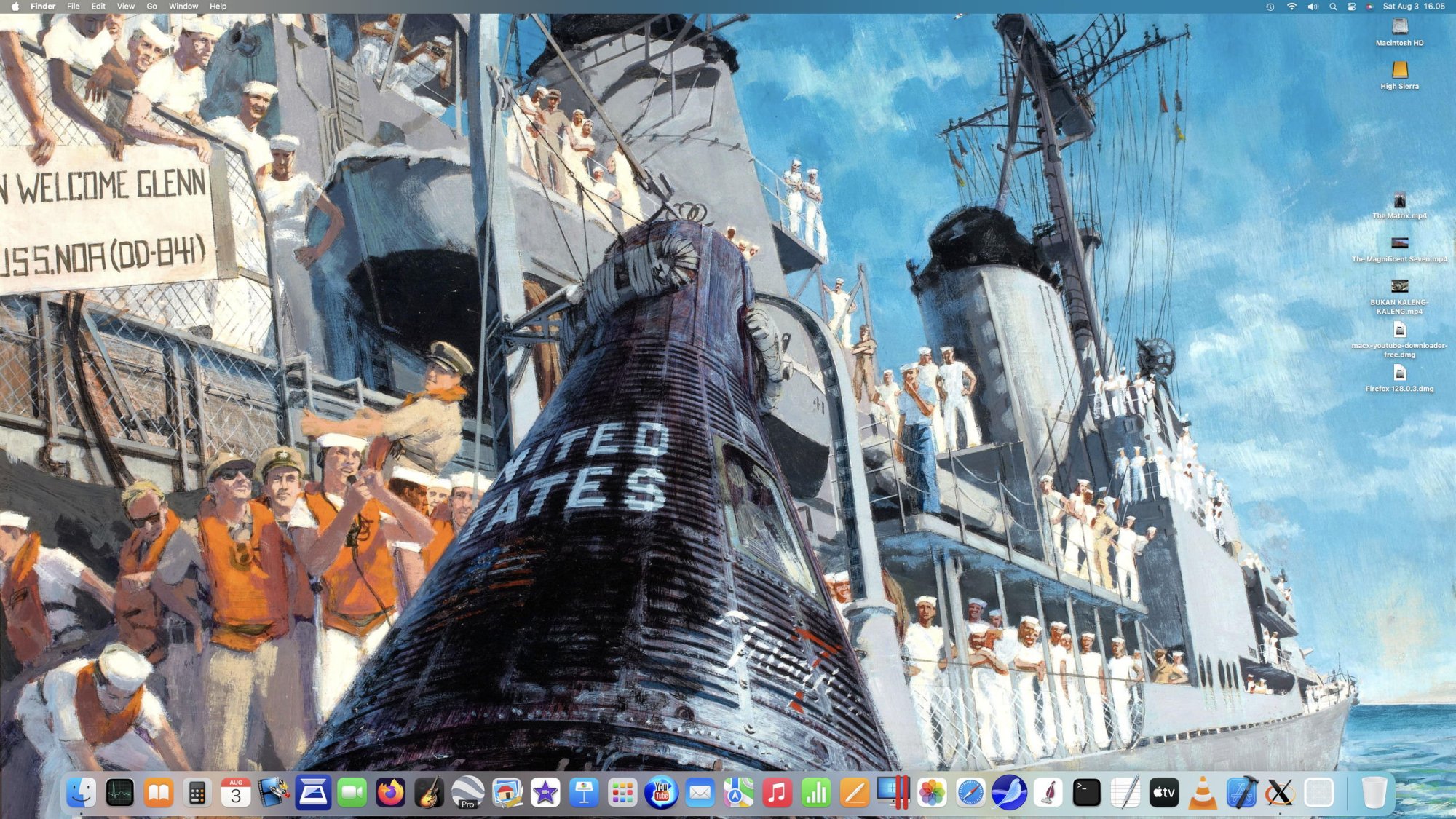This screenshot has height=819, width=1456.
Task: Open Spotlight search magnifier
Action: (x=1332, y=7)
